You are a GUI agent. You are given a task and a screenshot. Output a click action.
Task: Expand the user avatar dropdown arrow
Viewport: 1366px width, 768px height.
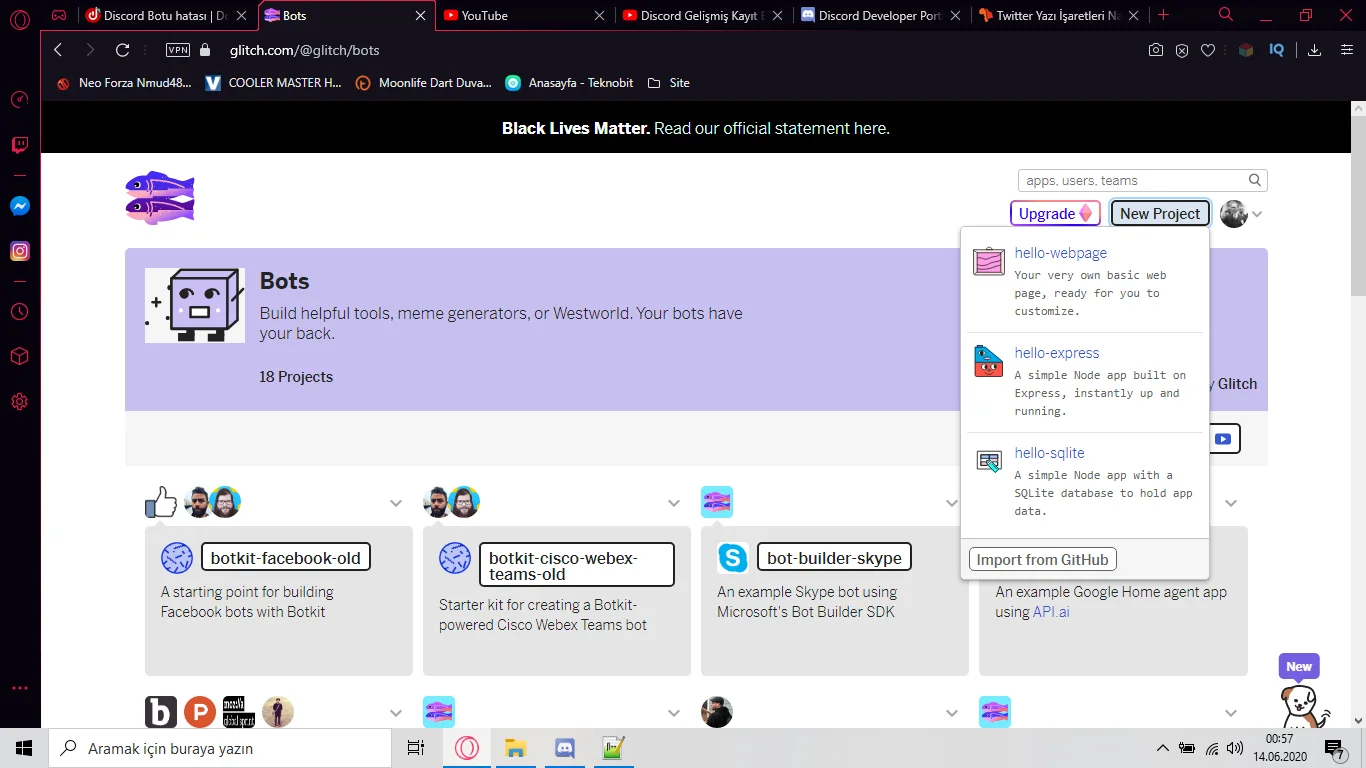[1257, 214]
